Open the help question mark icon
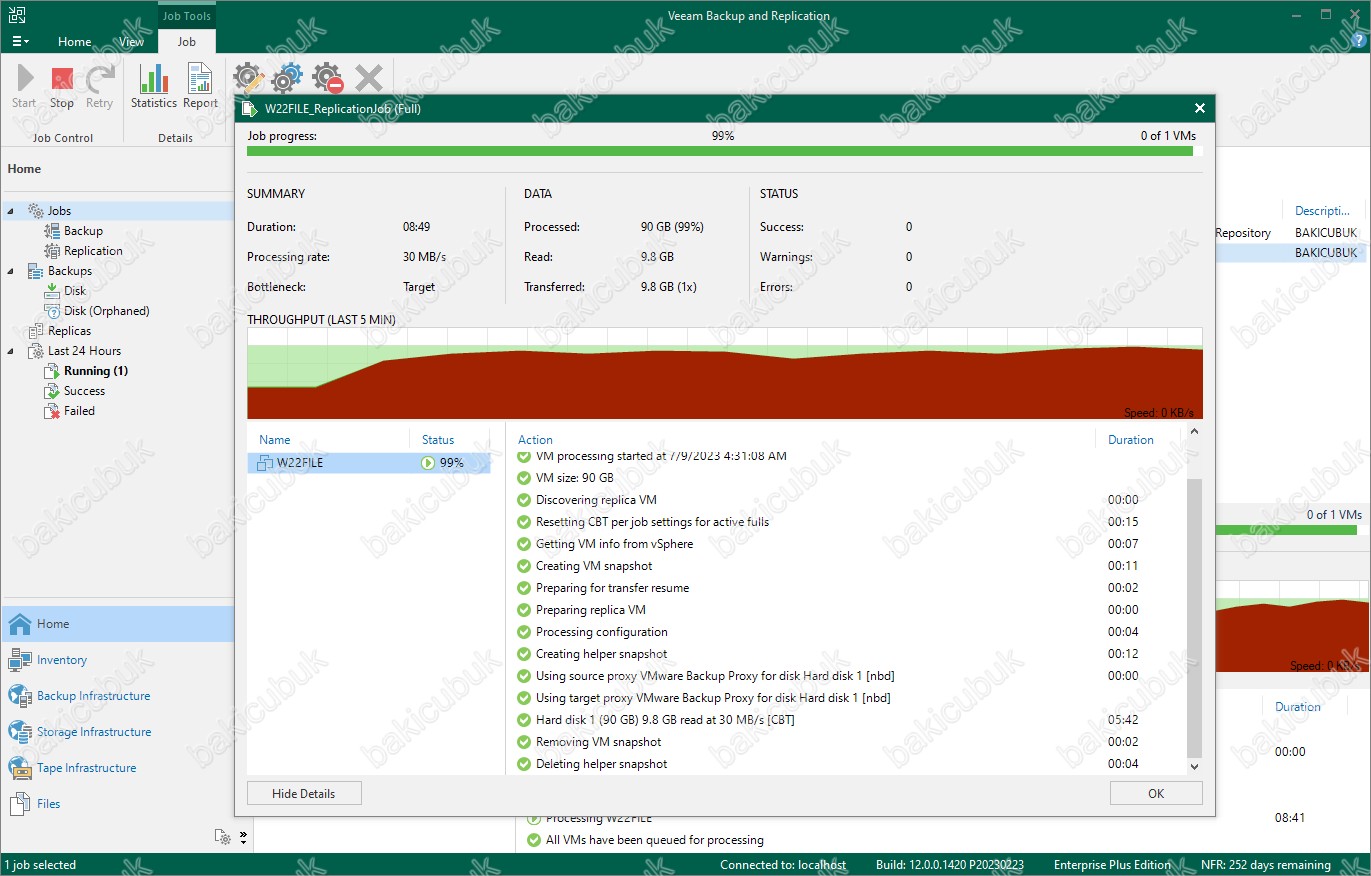1371x876 pixels. point(1357,41)
